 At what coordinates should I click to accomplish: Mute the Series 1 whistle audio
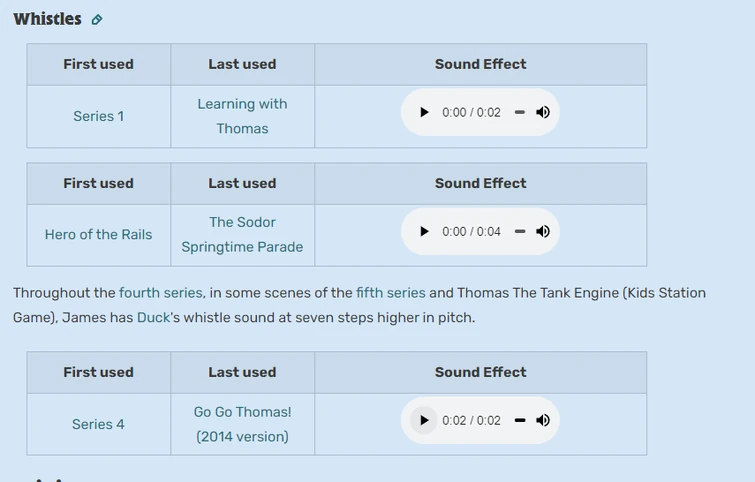click(x=543, y=113)
